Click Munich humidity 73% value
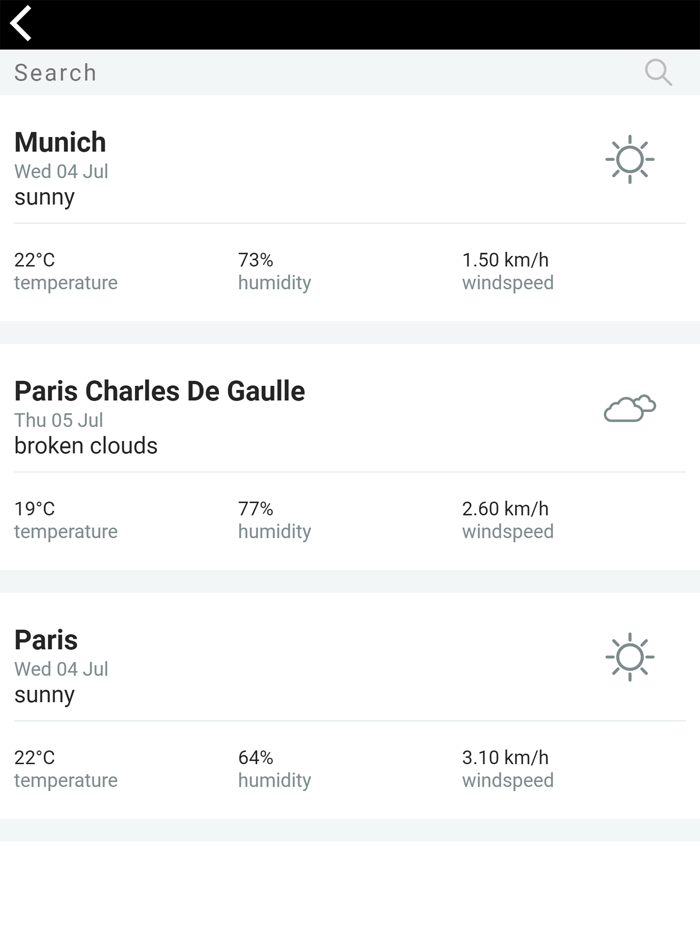Viewport: 700px width, 934px height. point(256,260)
